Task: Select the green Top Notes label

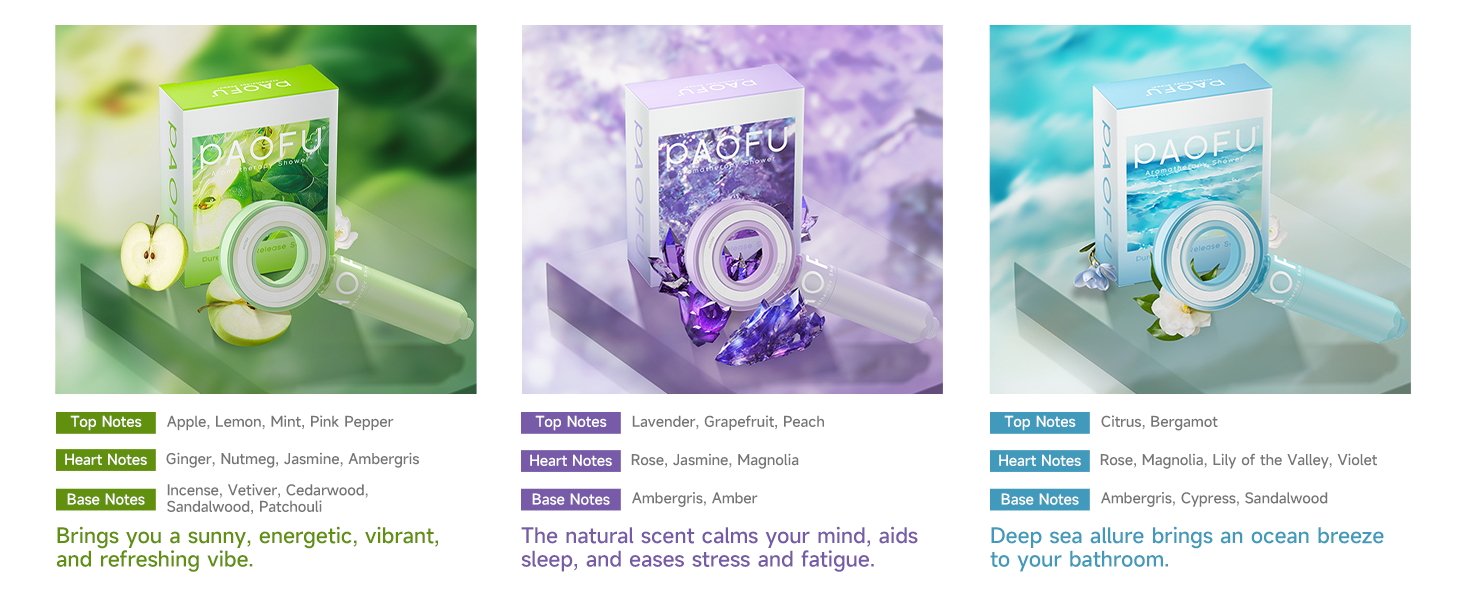Action: [106, 422]
